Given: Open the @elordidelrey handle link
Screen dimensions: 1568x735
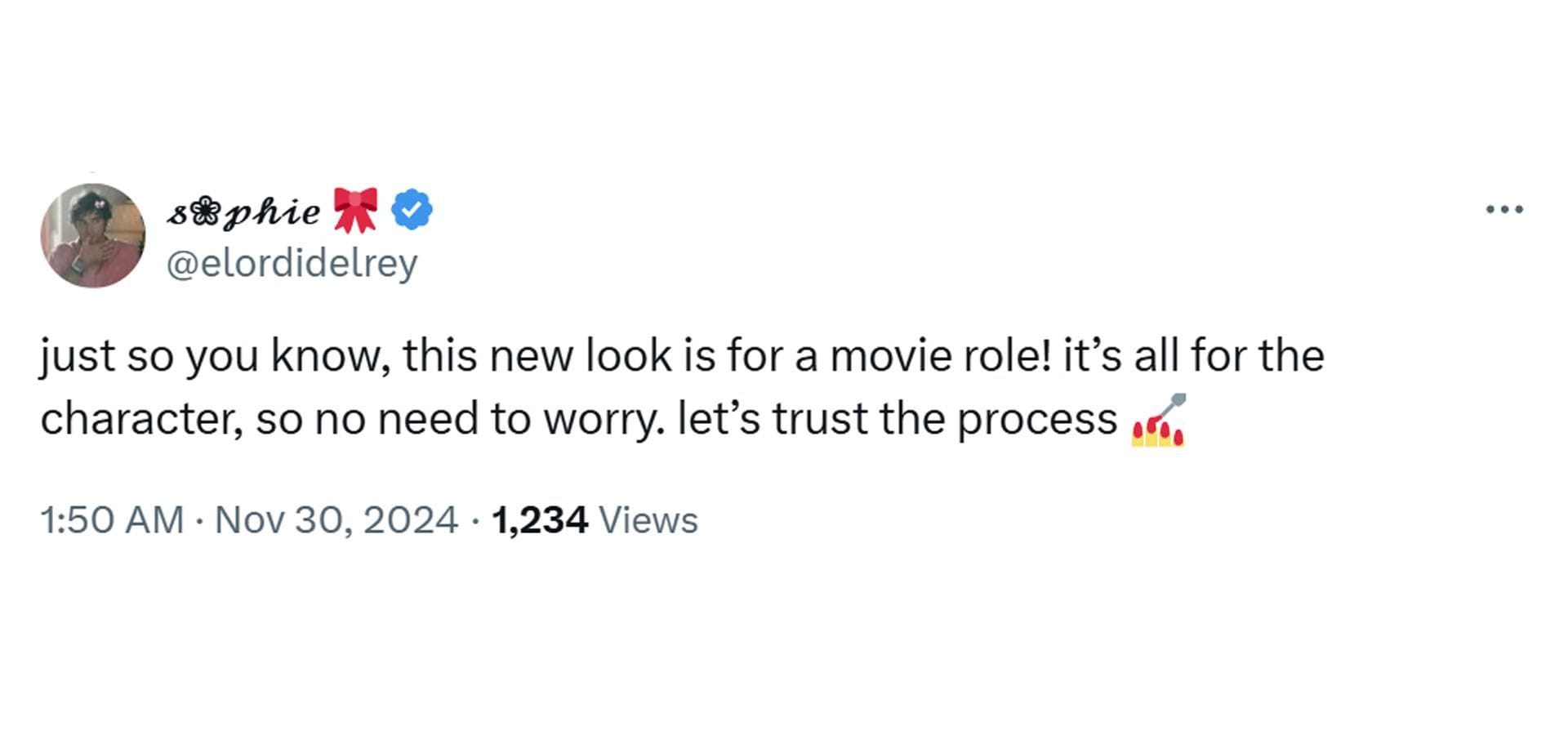Looking at the screenshot, I should coord(292,263).
